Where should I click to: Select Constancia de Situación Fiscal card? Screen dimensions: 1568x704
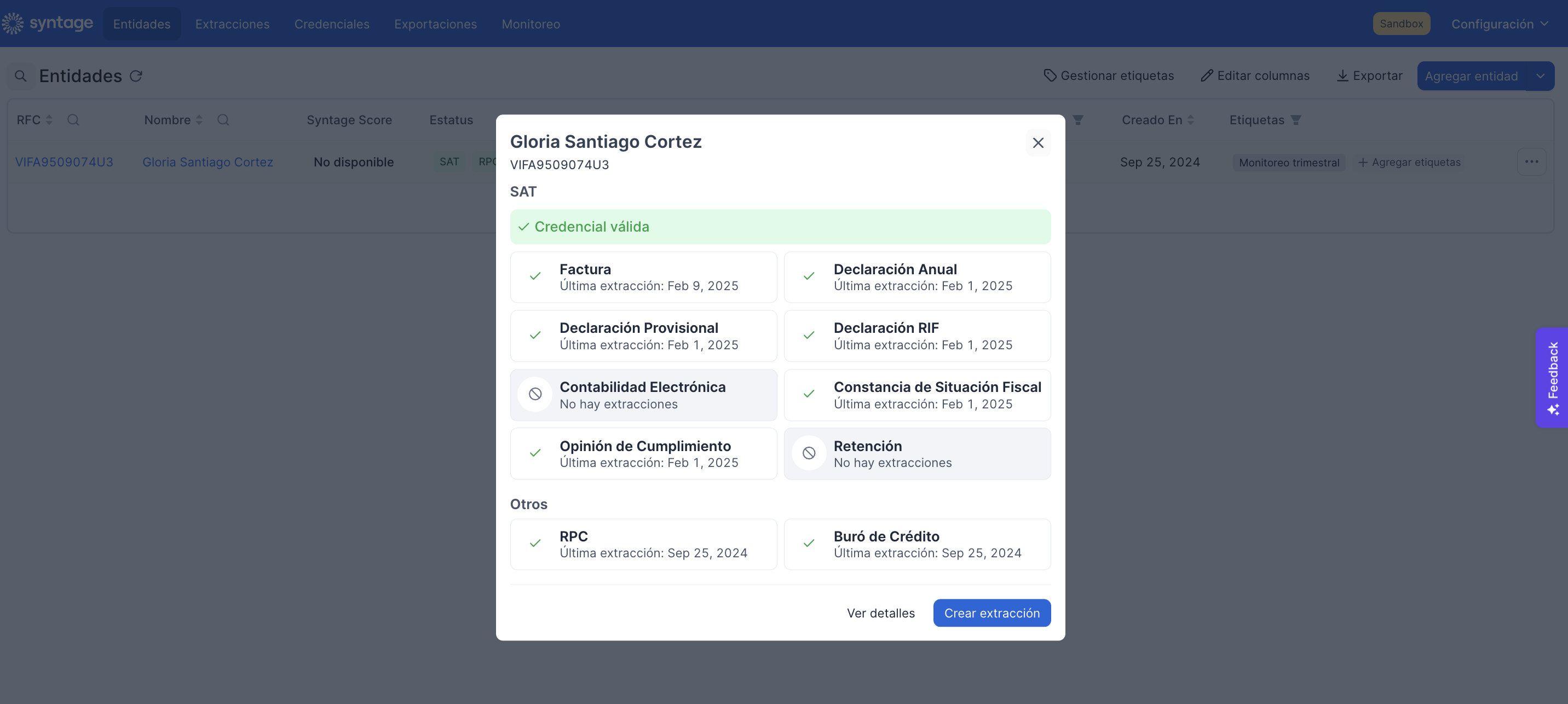pos(917,395)
